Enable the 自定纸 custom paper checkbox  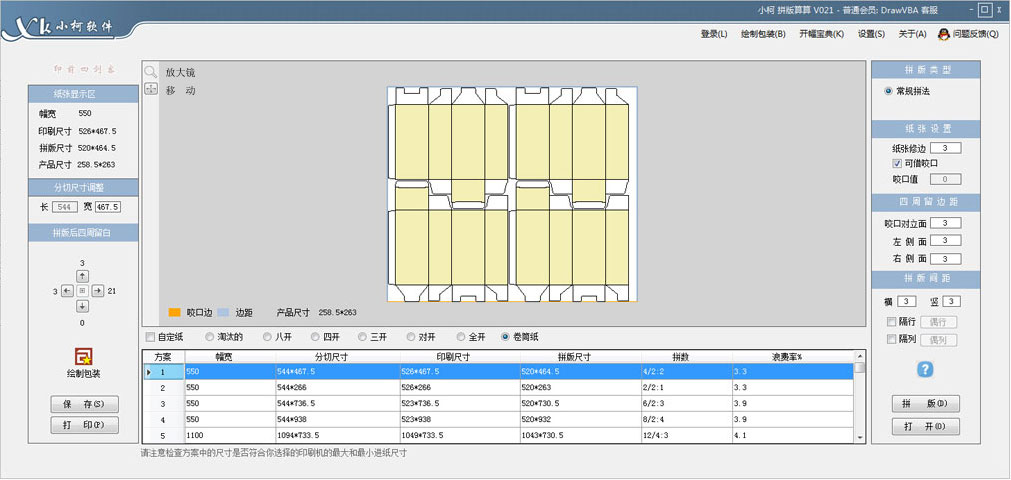click(x=151, y=337)
